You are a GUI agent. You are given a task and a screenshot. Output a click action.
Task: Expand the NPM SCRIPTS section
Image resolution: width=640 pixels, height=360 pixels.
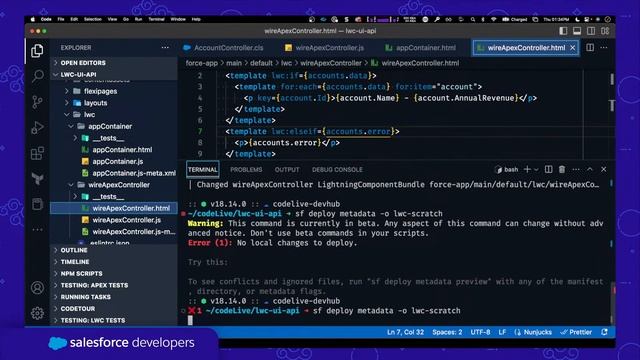pyautogui.click(x=114, y=273)
